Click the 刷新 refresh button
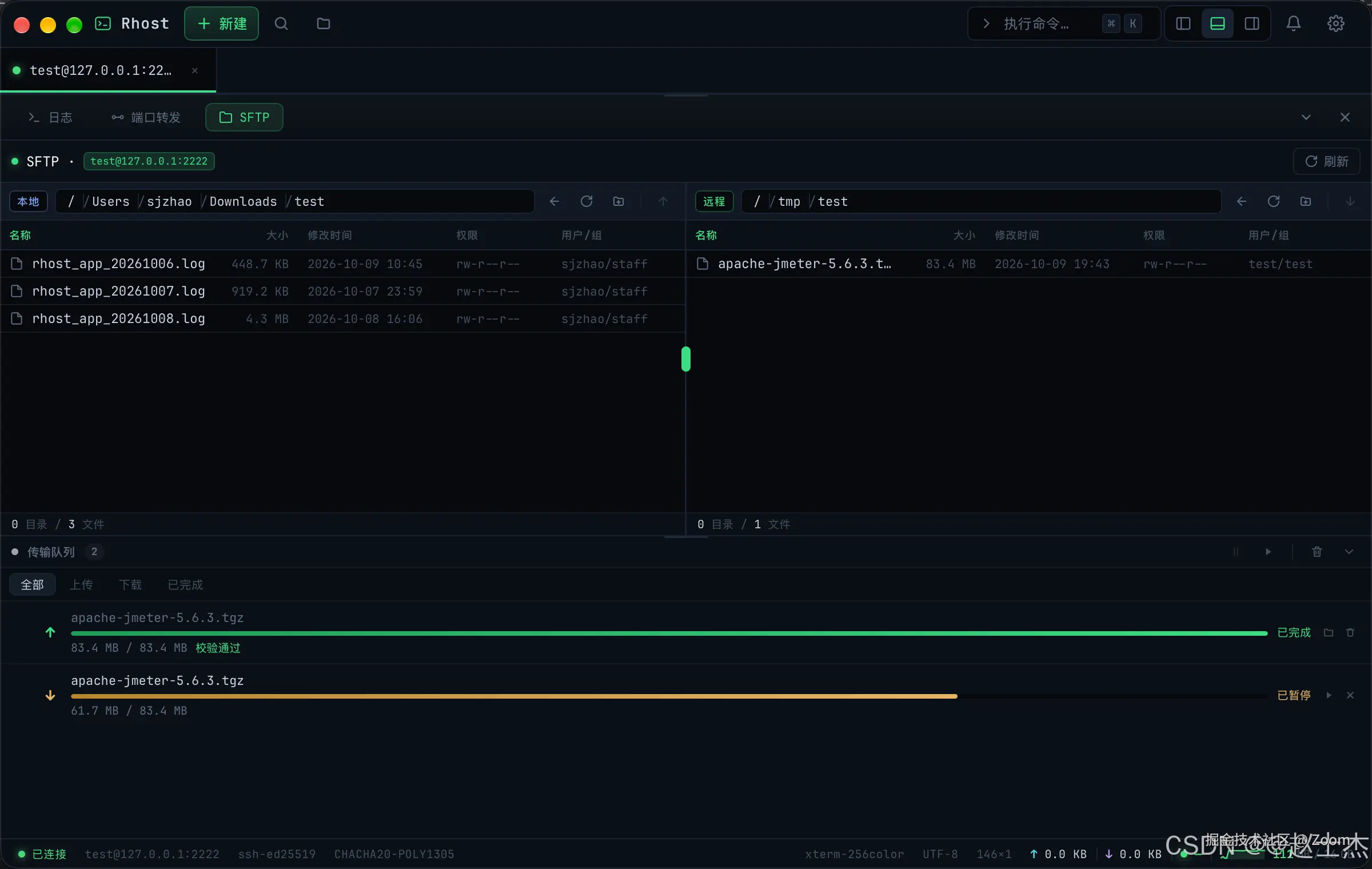The width and height of the screenshot is (1372, 869). (x=1326, y=161)
